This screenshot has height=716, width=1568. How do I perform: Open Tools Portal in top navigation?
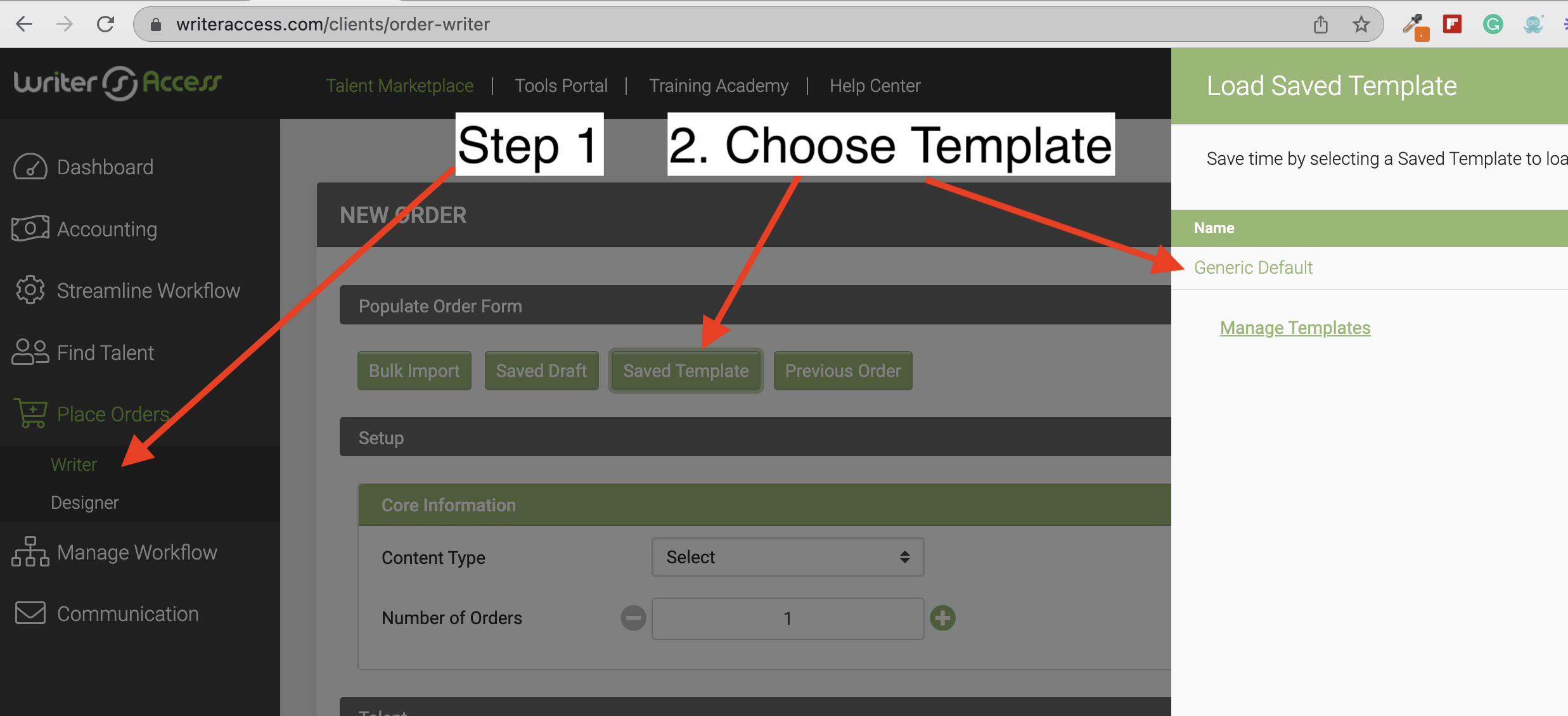[561, 86]
